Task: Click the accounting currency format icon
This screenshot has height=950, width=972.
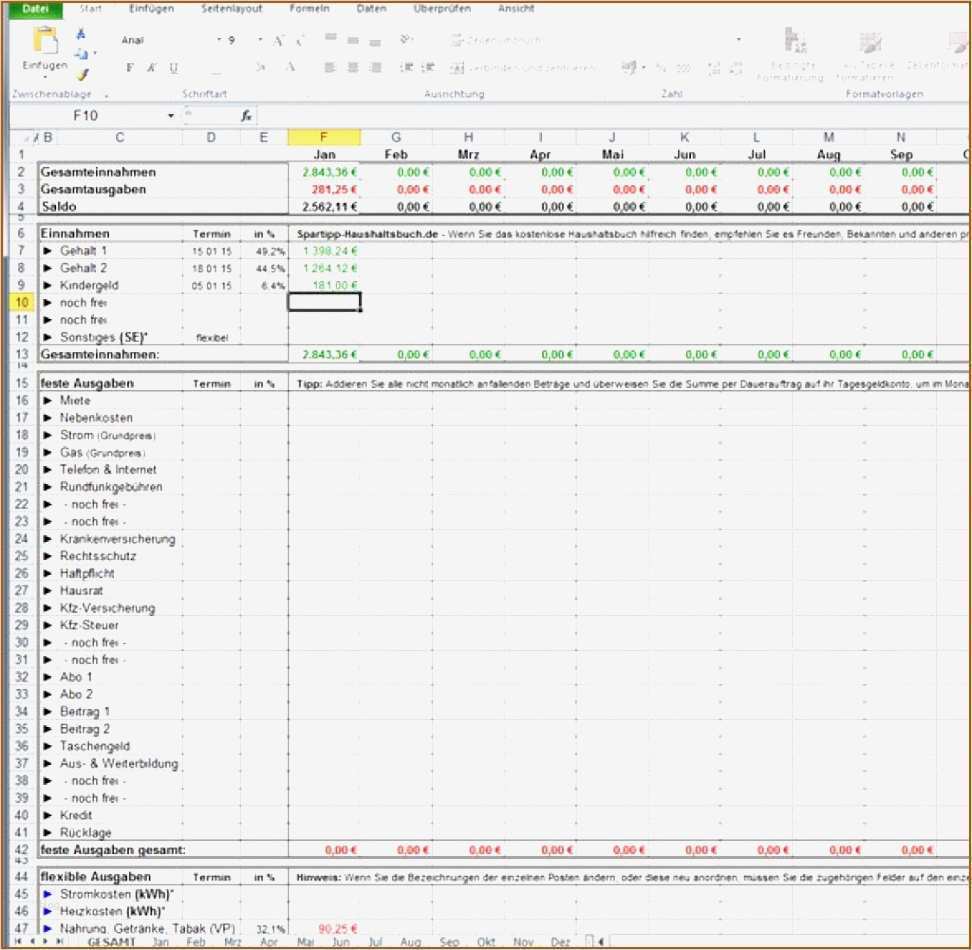Action: click(x=629, y=67)
